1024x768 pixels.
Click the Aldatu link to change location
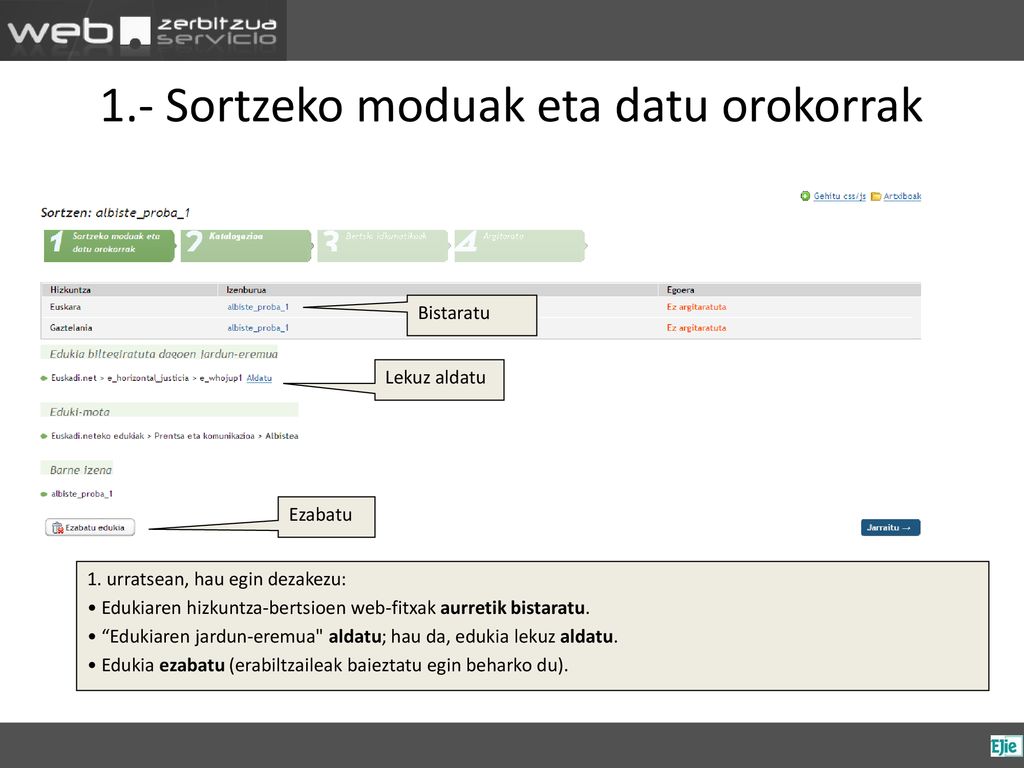coord(259,378)
